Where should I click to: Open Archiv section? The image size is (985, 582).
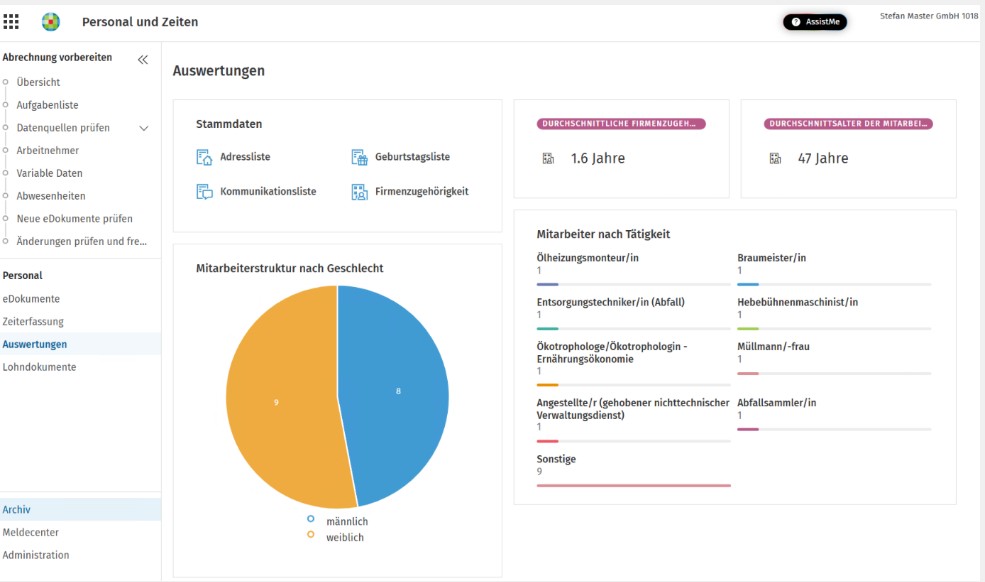pyautogui.click(x=80, y=510)
